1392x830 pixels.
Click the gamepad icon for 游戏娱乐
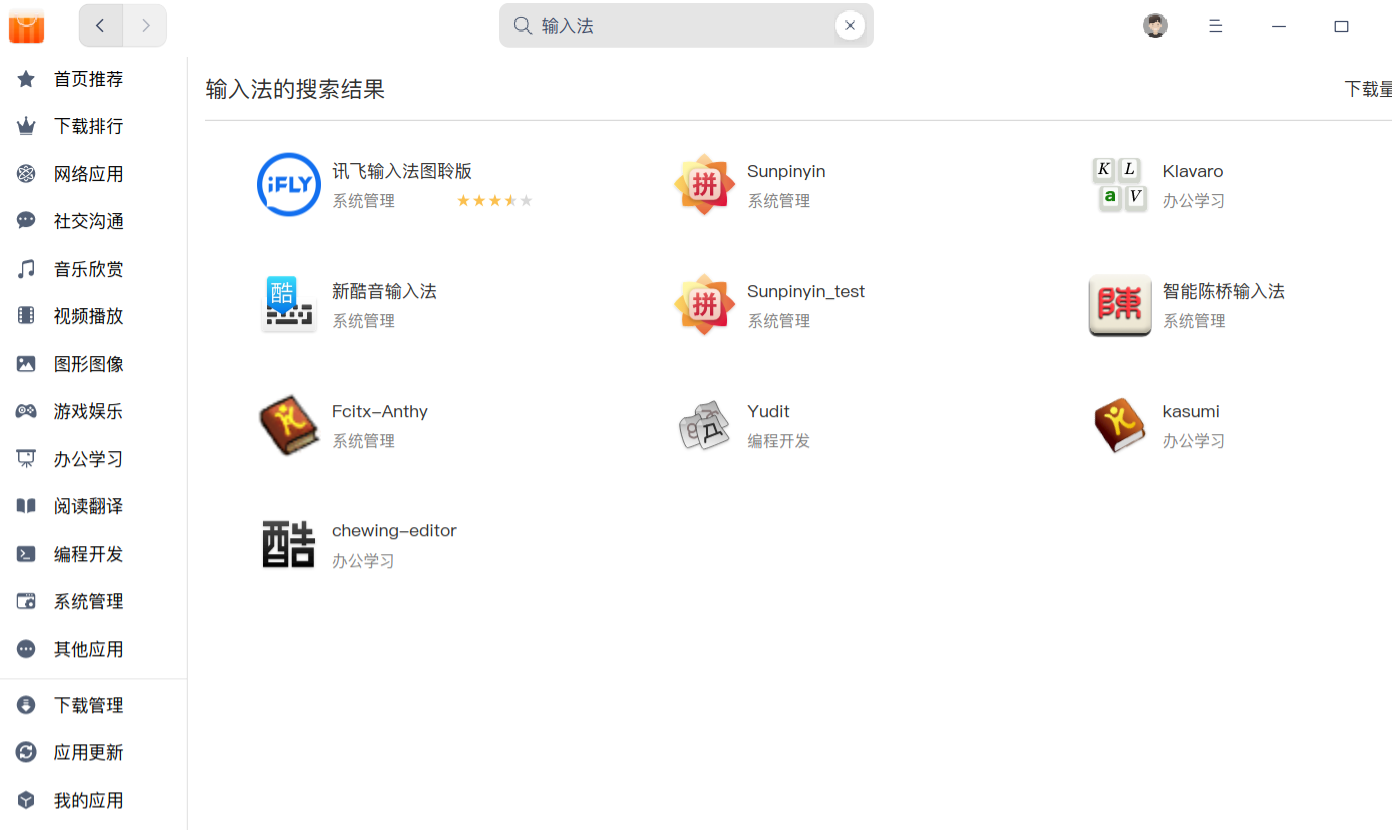[x=26, y=411]
